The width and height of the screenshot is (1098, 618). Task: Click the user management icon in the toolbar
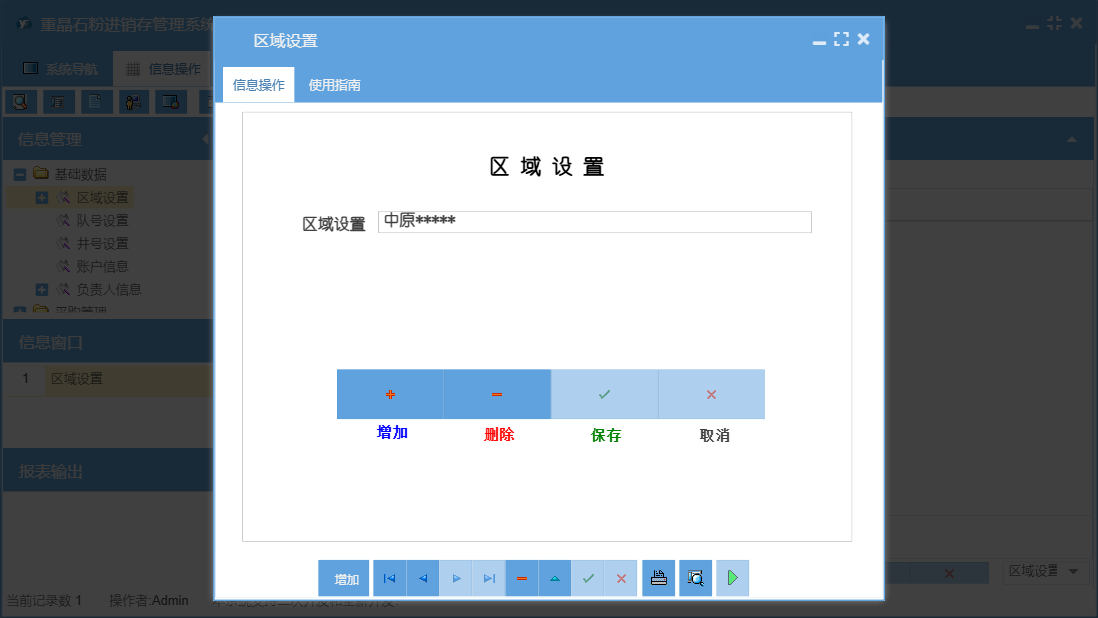pos(133,100)
